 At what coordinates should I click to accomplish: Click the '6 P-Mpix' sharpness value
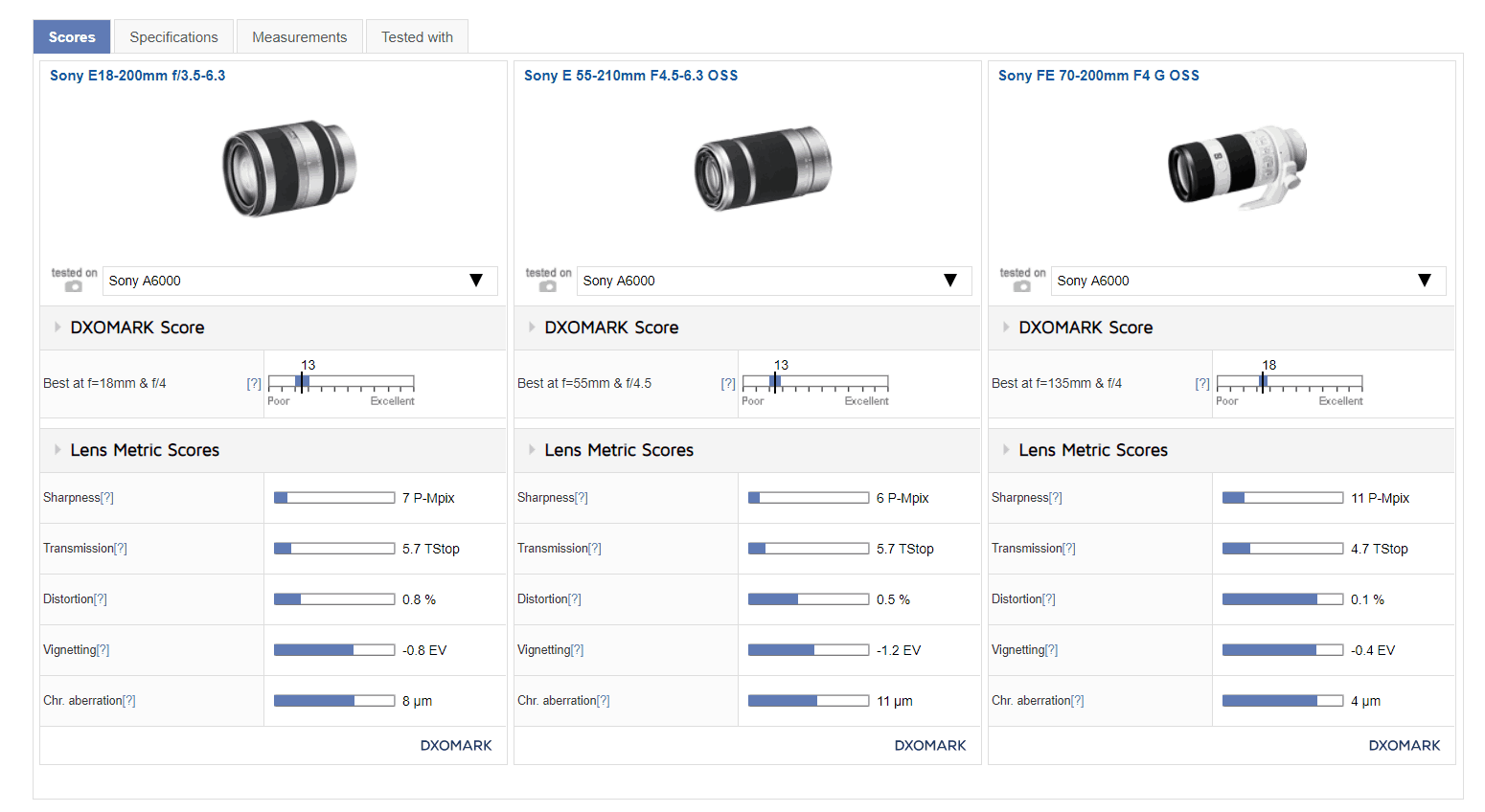[x=902, y=498]
